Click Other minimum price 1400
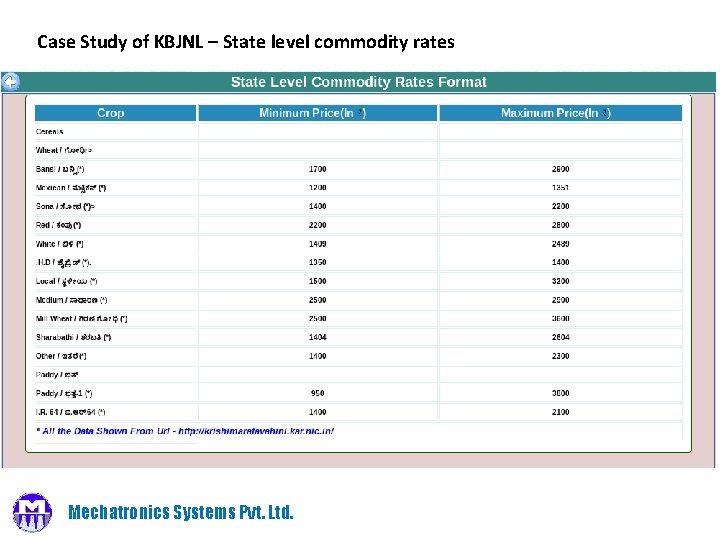The image size is (720, 540). (x=317, y=356)
